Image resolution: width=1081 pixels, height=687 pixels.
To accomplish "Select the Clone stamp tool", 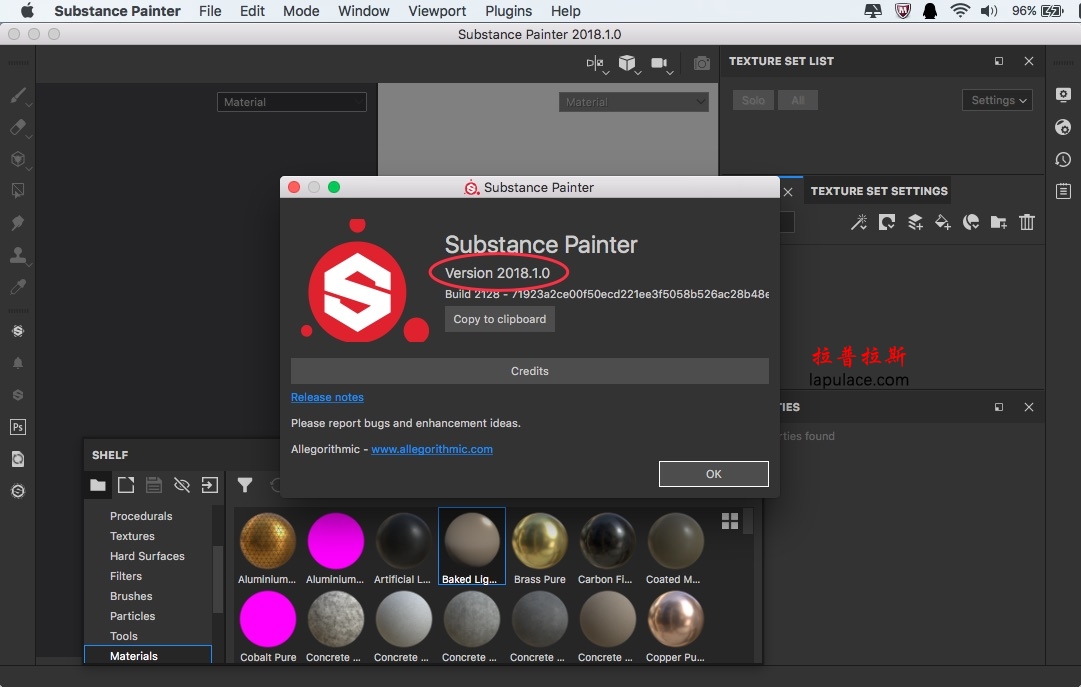I will [x=18, y=255].
